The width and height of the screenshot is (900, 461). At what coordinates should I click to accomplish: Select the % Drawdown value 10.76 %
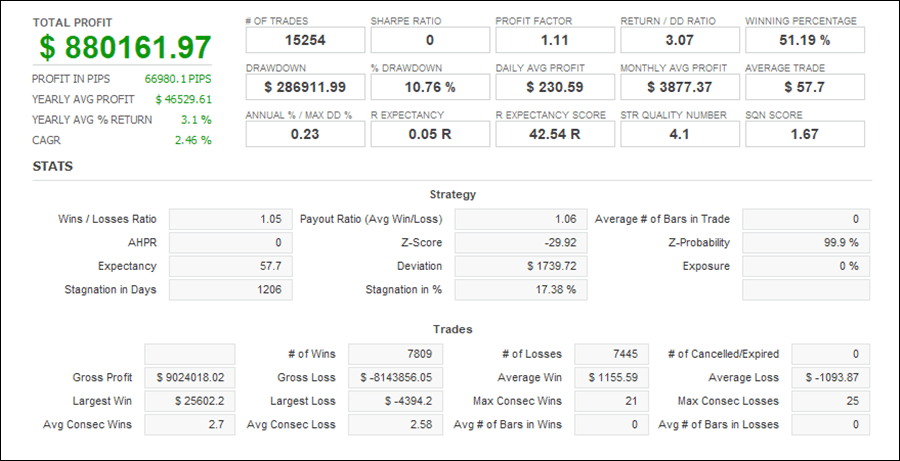point(430,87)
